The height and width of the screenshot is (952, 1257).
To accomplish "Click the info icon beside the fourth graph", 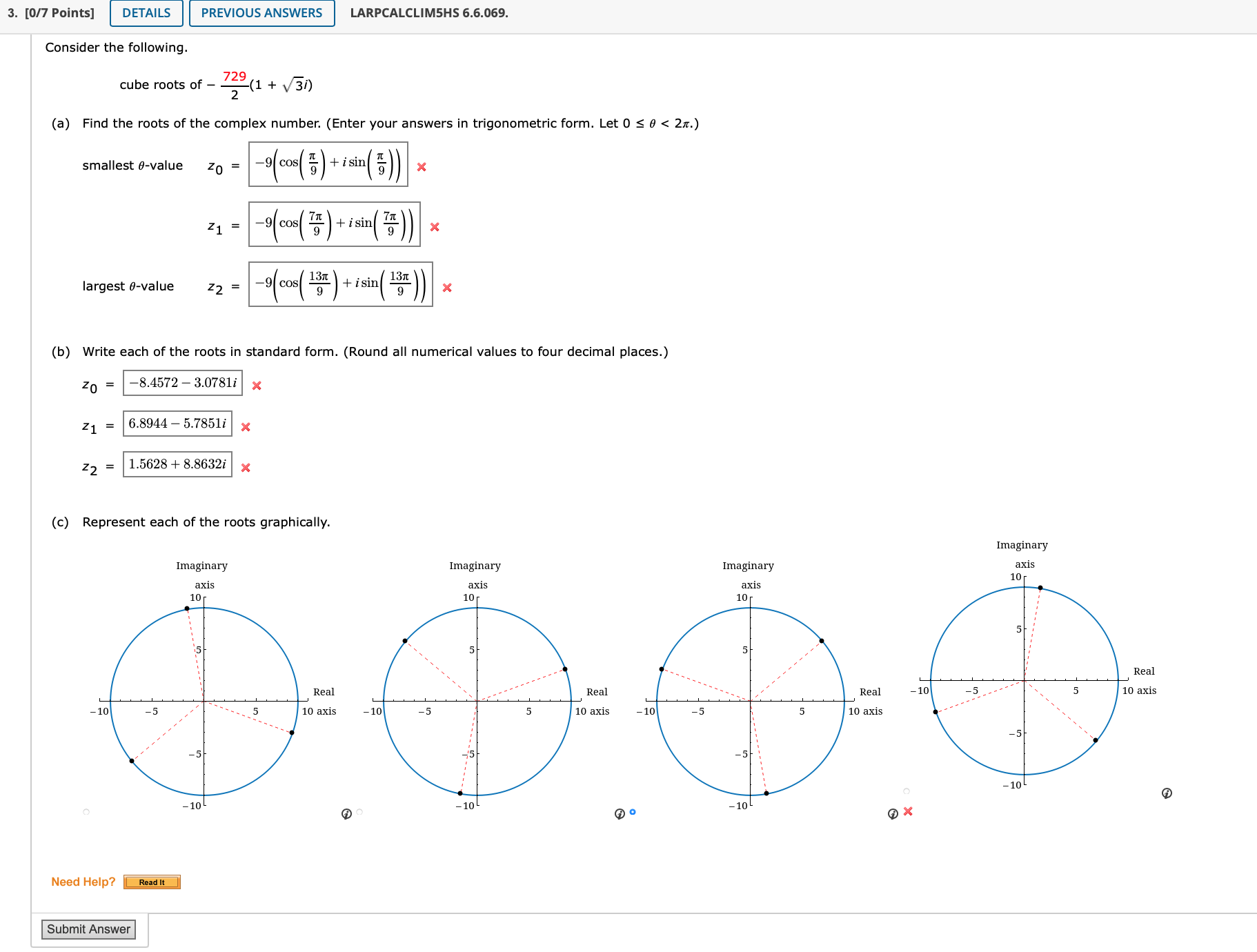I will coord(1167,794).
